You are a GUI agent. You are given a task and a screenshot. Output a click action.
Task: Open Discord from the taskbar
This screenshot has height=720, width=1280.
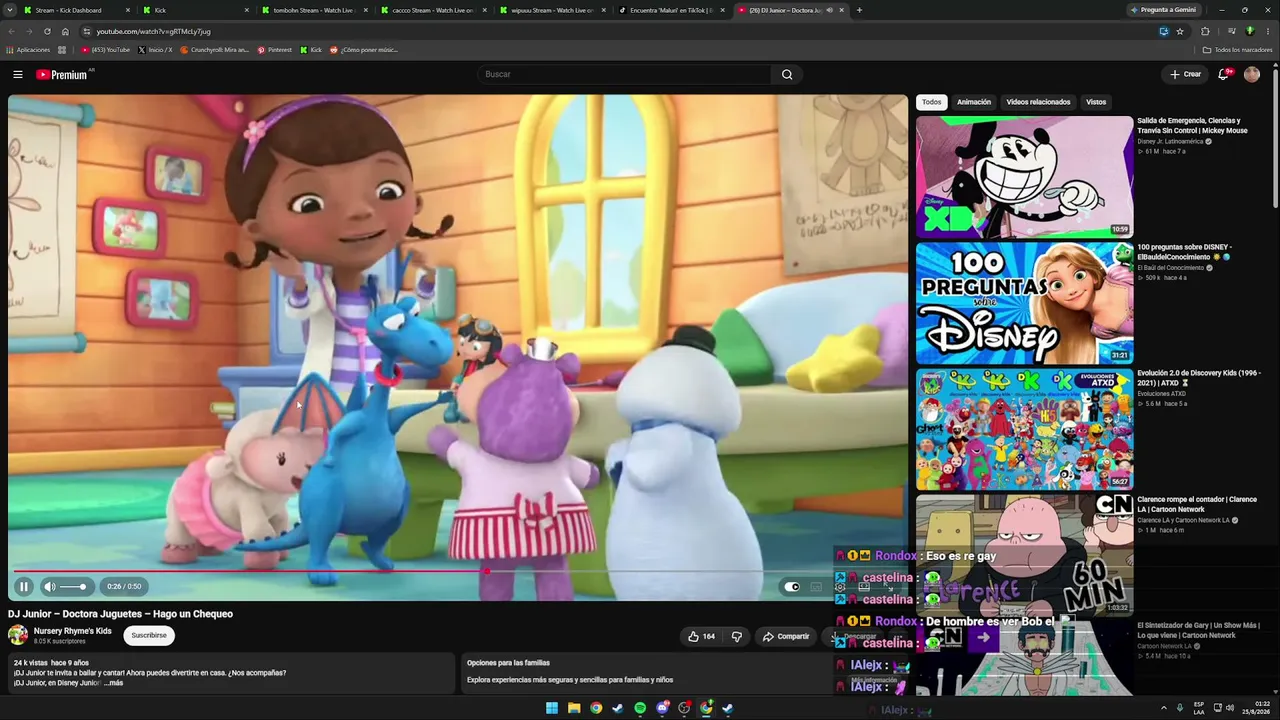662,708
